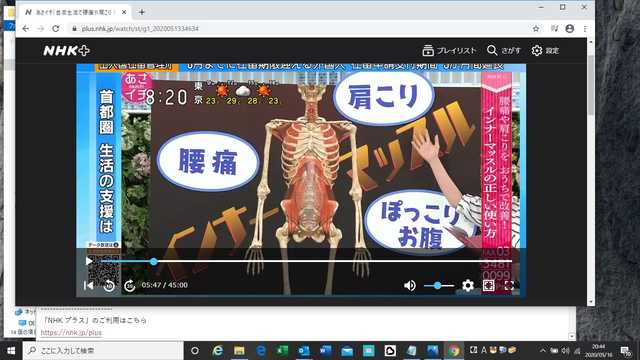
Task: Jump to the start of the video
Action: [89, 285]
